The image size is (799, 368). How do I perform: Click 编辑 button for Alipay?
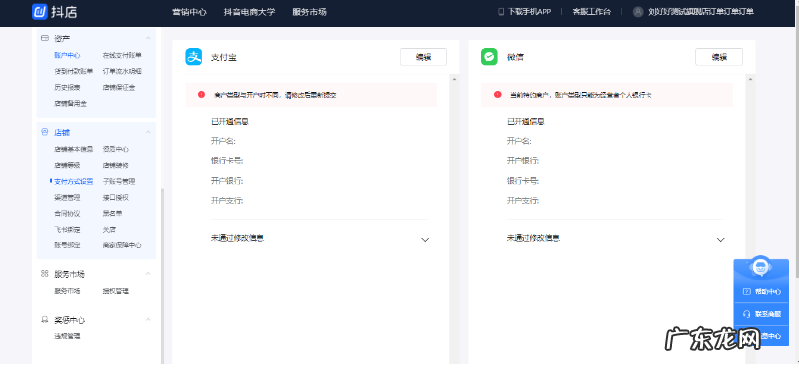[423, 57]
